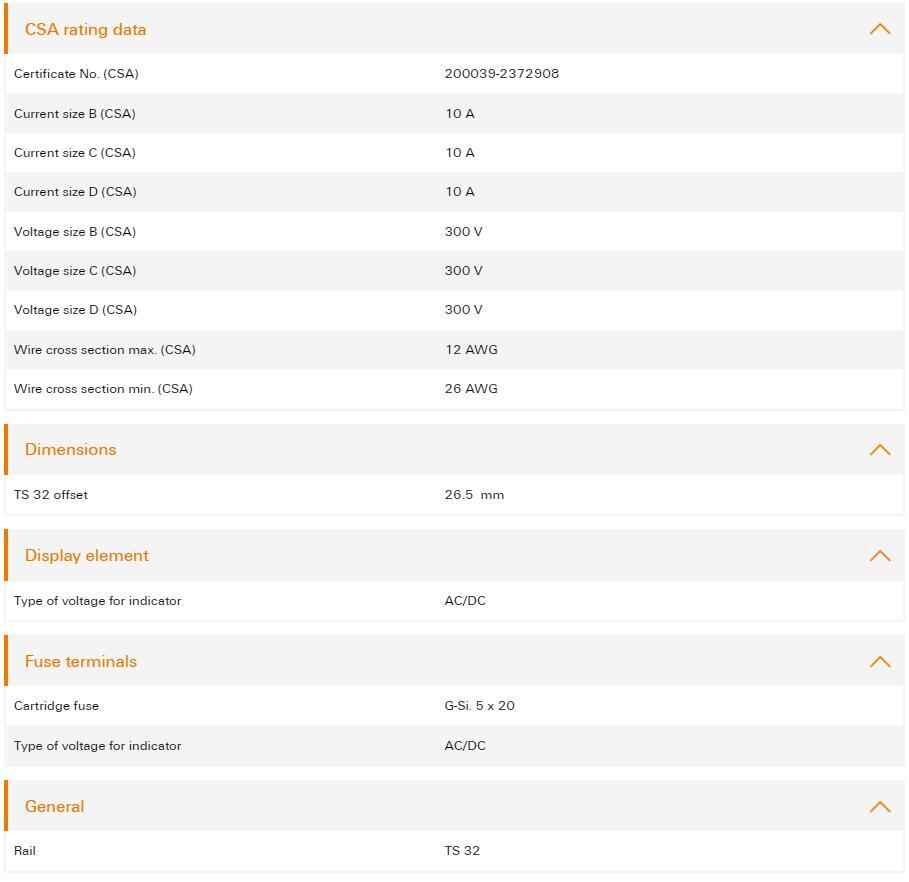
Task: Click the Rail row label
Action: click(25, 851)
